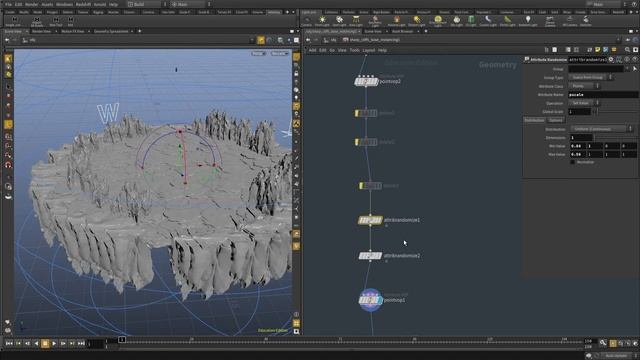Viewport: 640px width, 360px height.
Task: Open the File menu
Action: (8, 4)
